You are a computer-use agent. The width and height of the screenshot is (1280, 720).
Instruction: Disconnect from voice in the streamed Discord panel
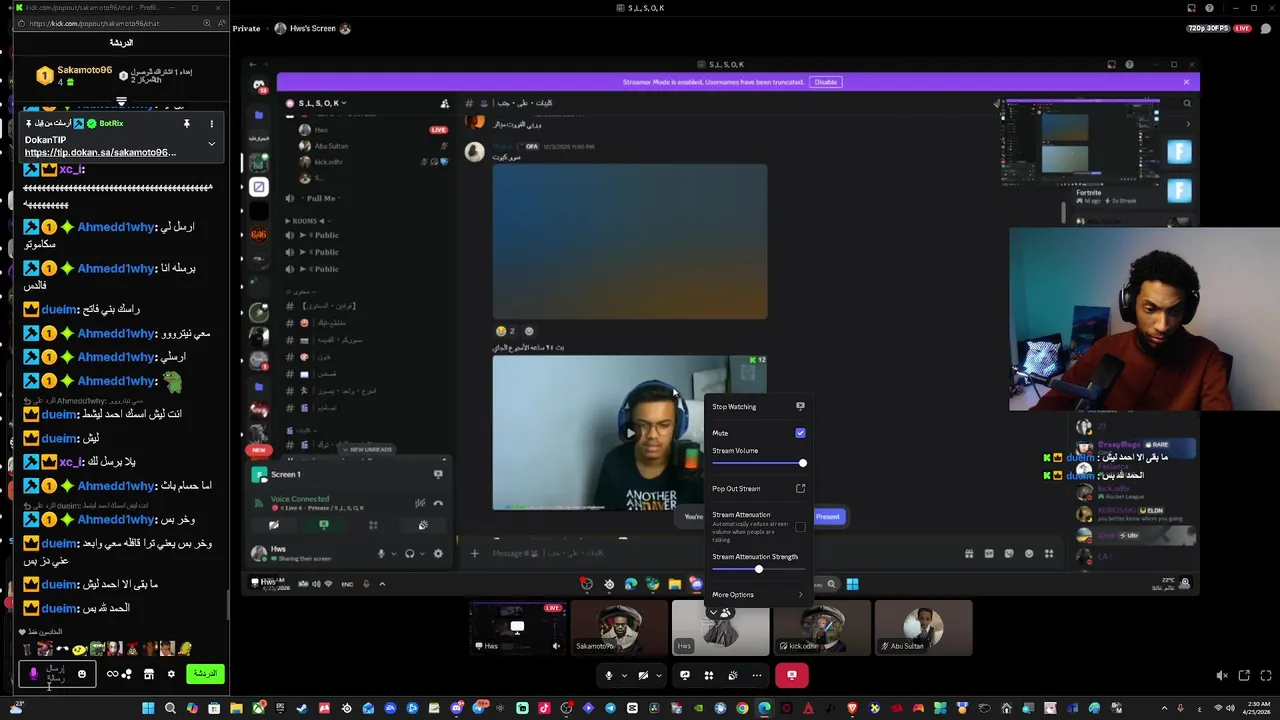[438, 503]
